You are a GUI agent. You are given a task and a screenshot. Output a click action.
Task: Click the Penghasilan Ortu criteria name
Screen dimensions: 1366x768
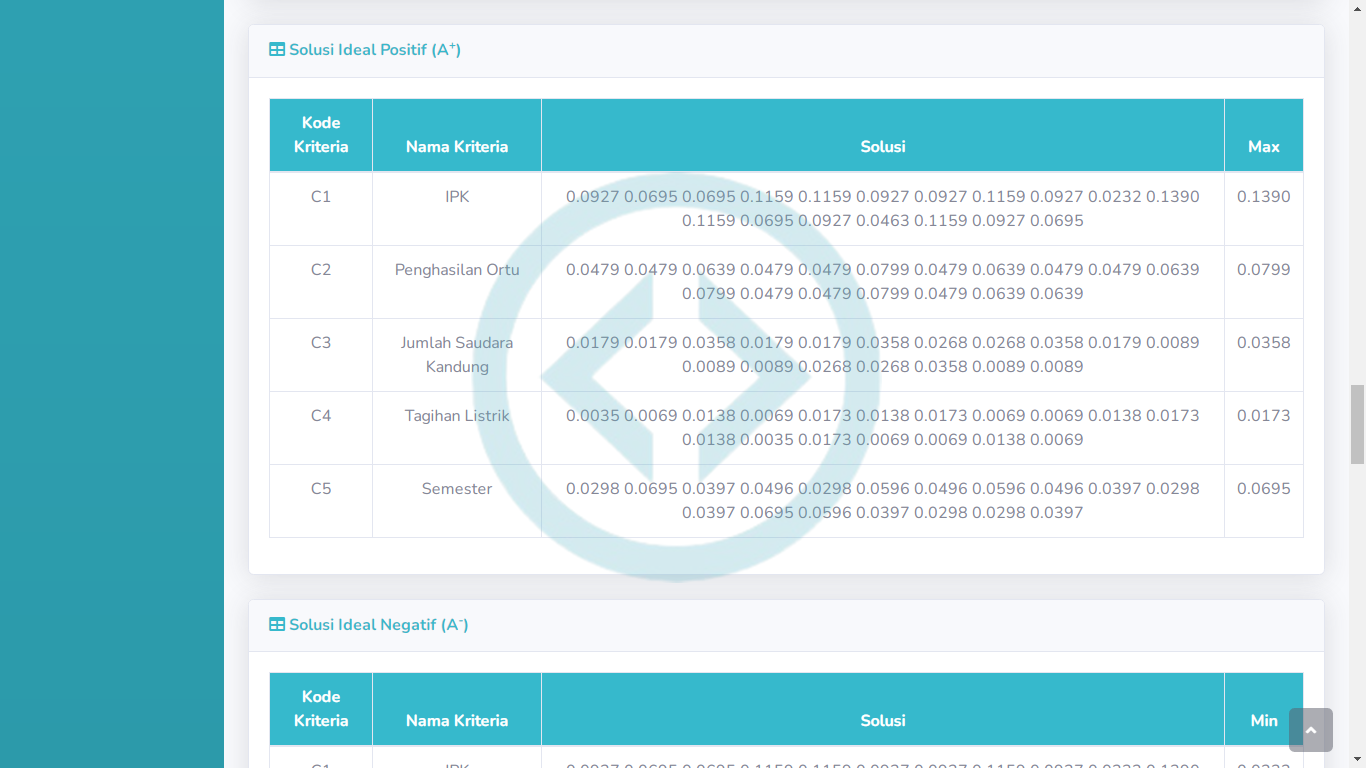(x=457, y=270)
